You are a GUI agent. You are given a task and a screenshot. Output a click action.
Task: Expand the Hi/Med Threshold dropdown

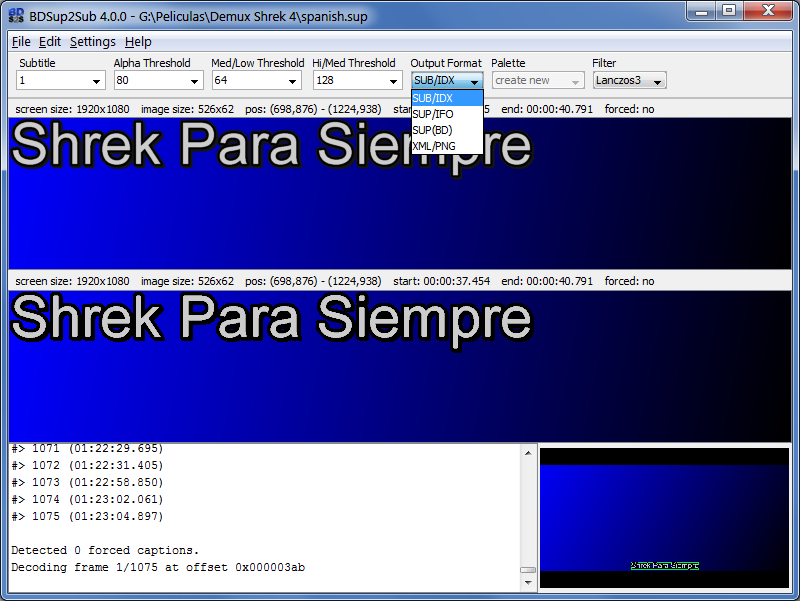pos(393,81)
